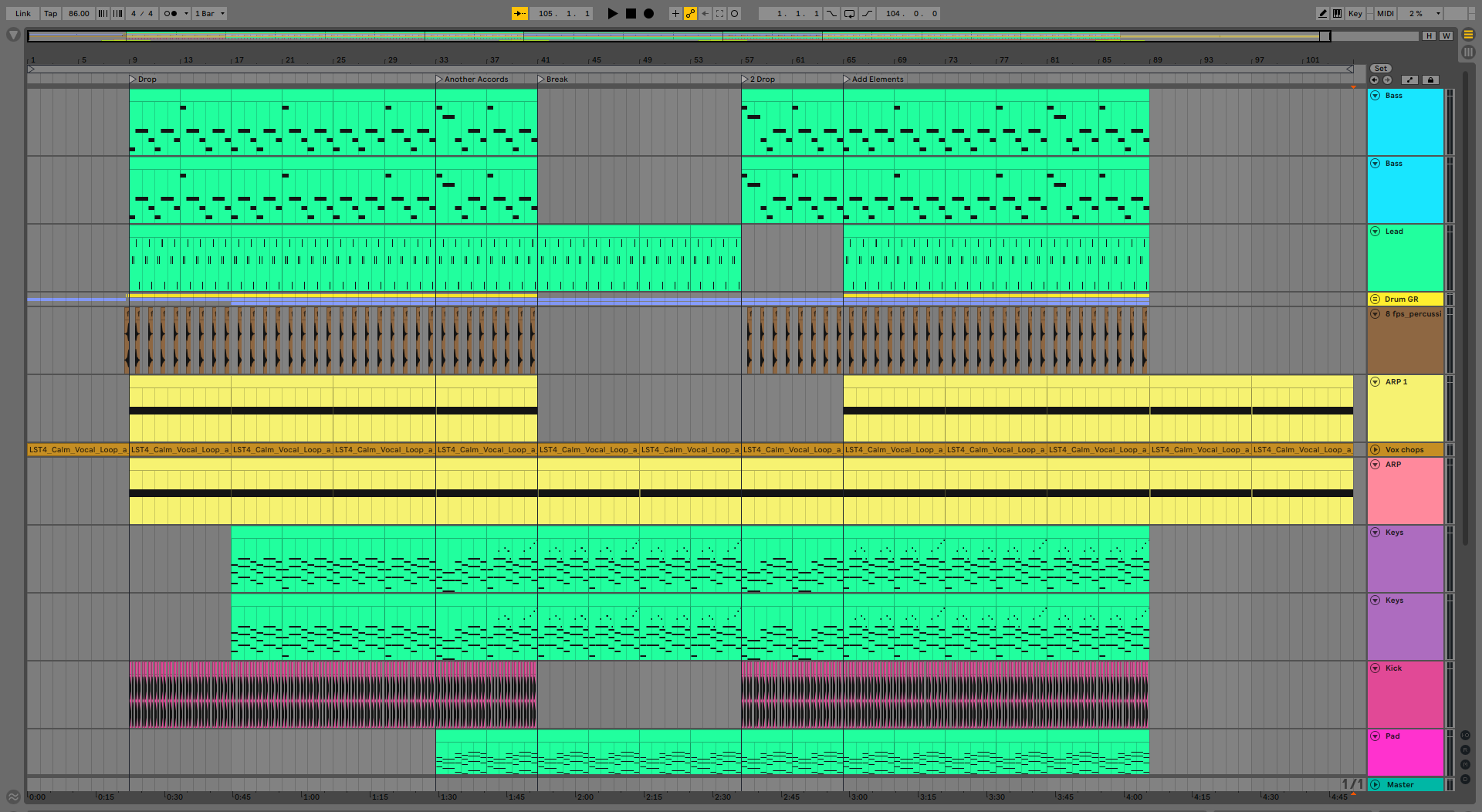This screenshot has width=1482, height=812.
Task: Toggle MIDI Arrangement Overdub plus icon
Action: (x=675, y=13)
